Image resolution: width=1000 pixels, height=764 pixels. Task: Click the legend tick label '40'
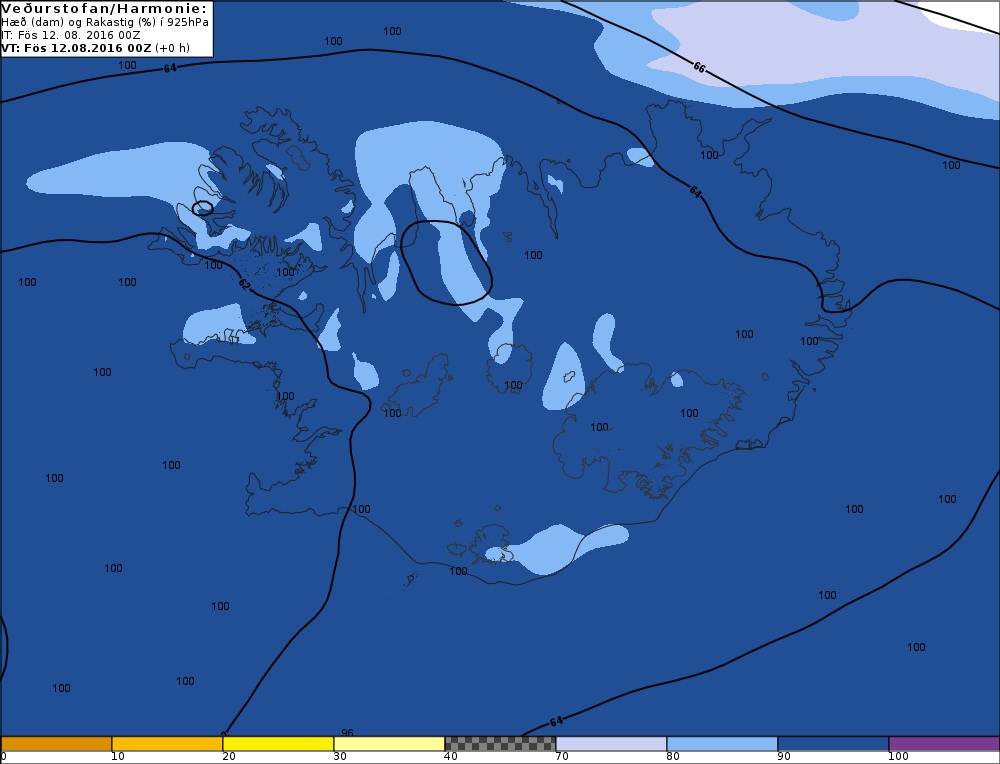pos(451,756)
